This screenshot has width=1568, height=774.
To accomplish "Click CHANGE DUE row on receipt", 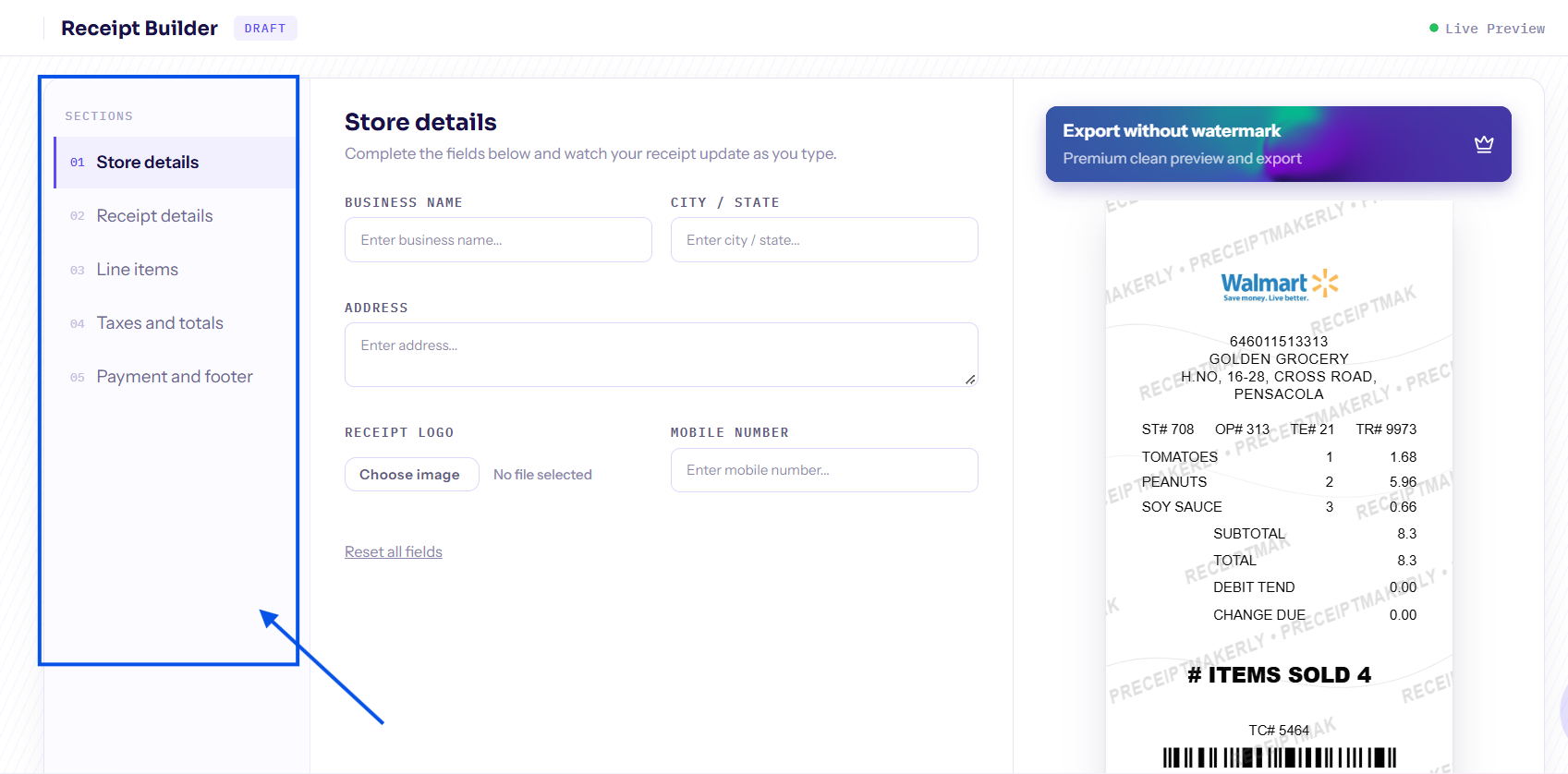I will pyautogui.click(x=1315, y=615).
